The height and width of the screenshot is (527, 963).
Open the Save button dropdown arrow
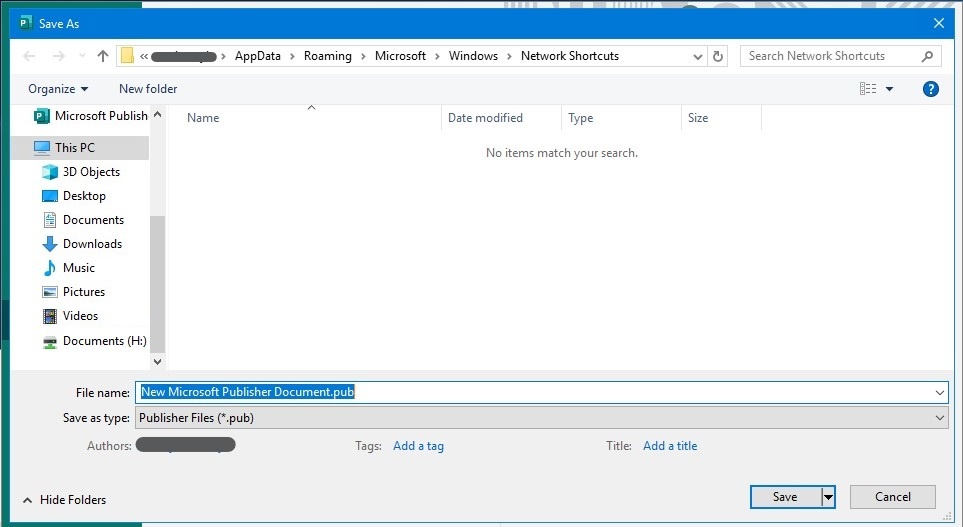point(828,497)
